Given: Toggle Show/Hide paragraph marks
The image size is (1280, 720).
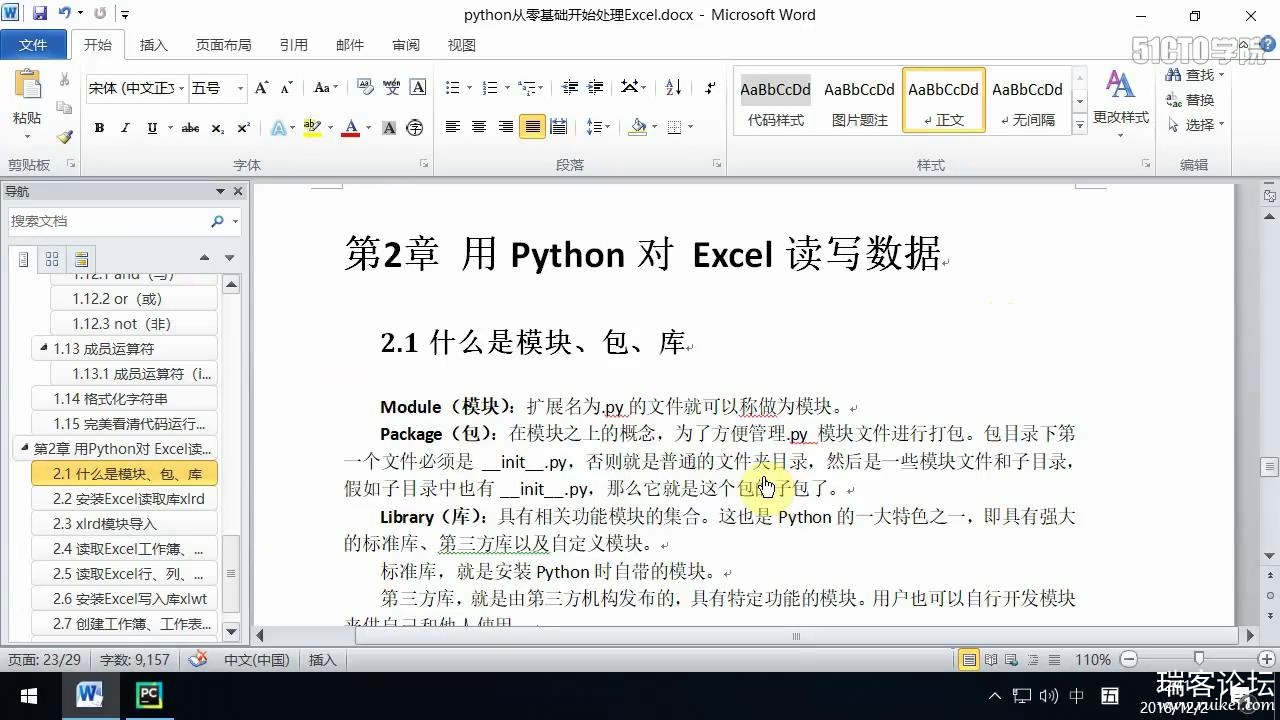Looking at the screenshot, I should [710, 88].
